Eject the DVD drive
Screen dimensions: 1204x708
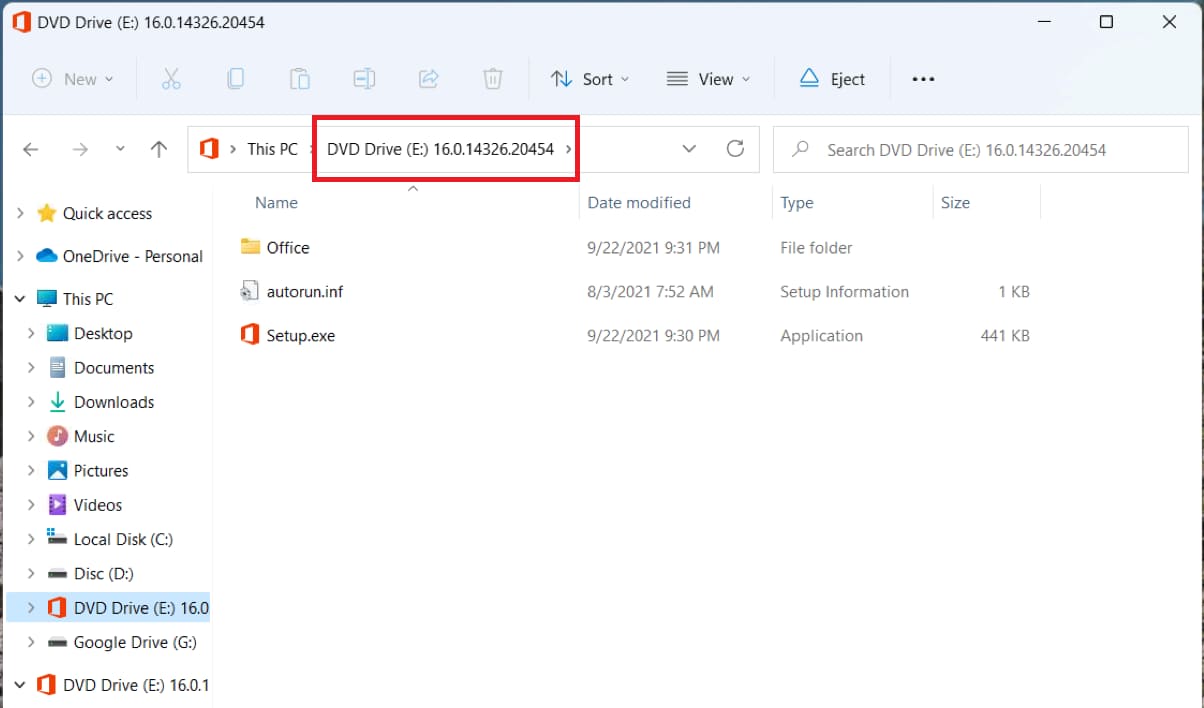click(x=832, y=79)
